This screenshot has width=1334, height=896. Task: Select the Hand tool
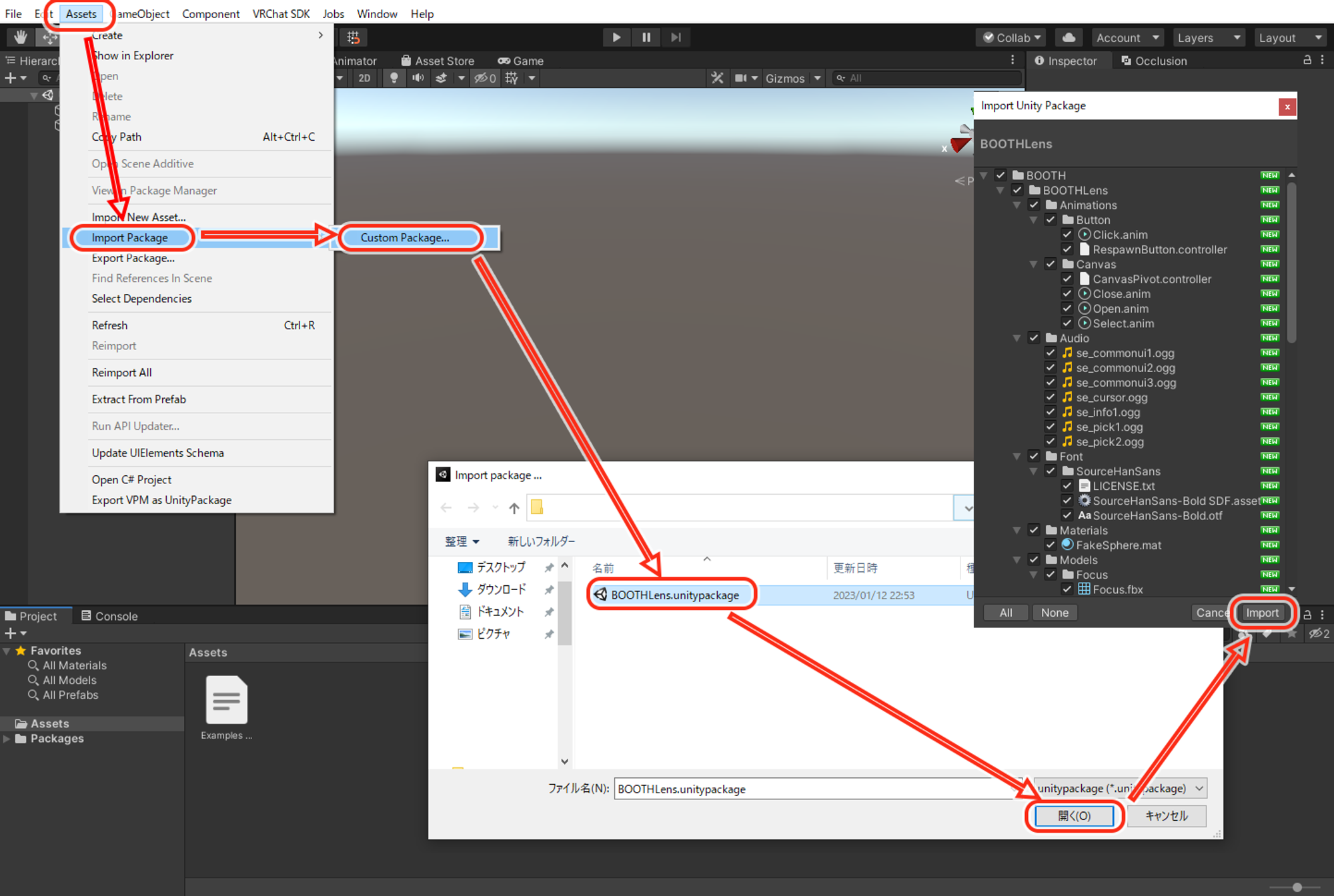tap(20, 37)
